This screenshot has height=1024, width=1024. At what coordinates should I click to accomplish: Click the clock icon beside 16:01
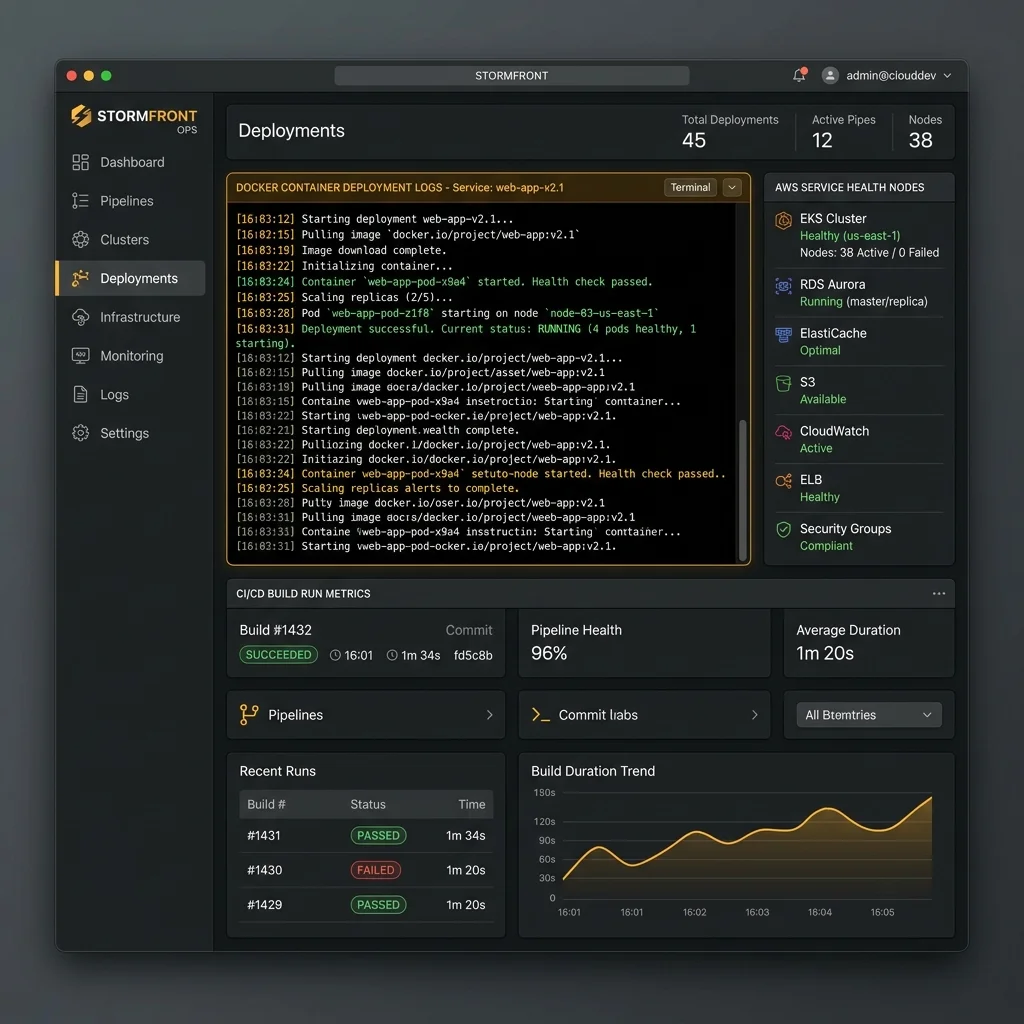[335, 655]
